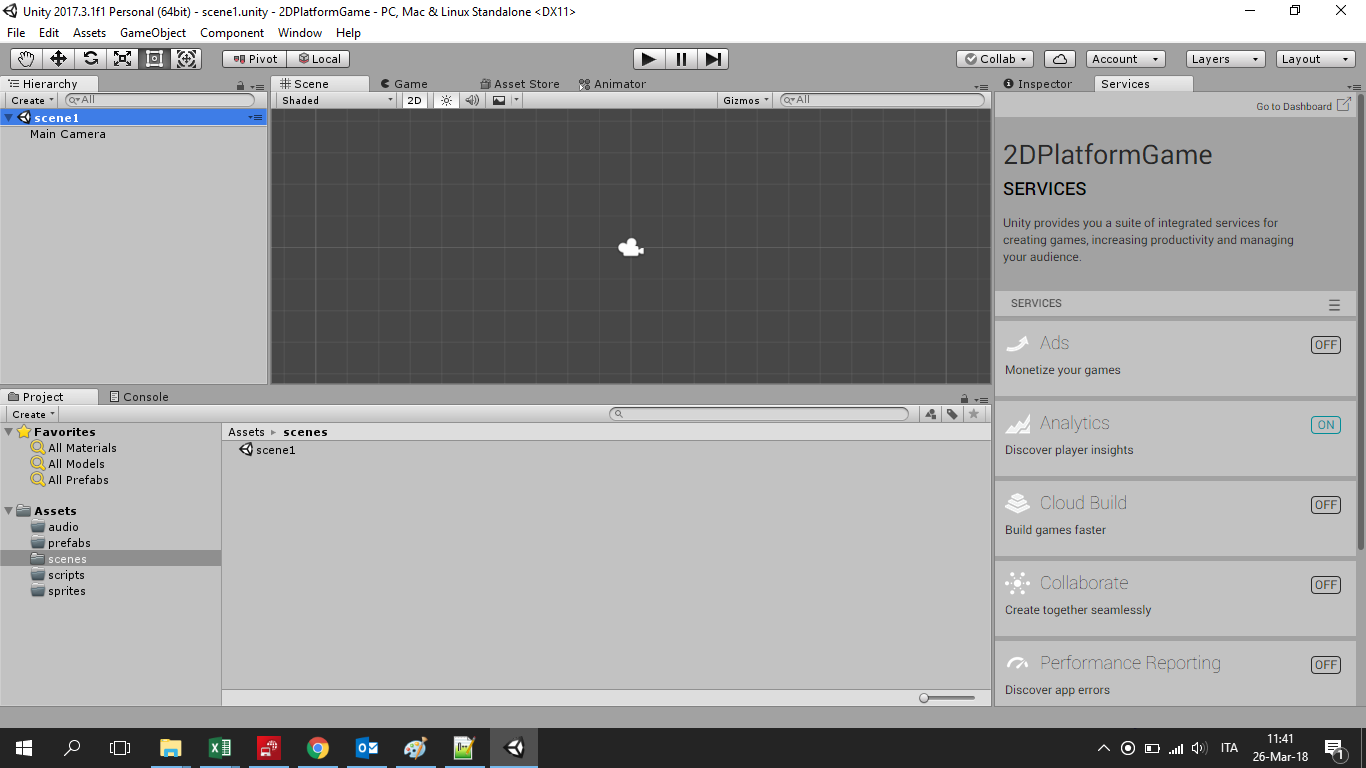
Task: Toggle scene audio speaker icon
Action: pos(472,100)
